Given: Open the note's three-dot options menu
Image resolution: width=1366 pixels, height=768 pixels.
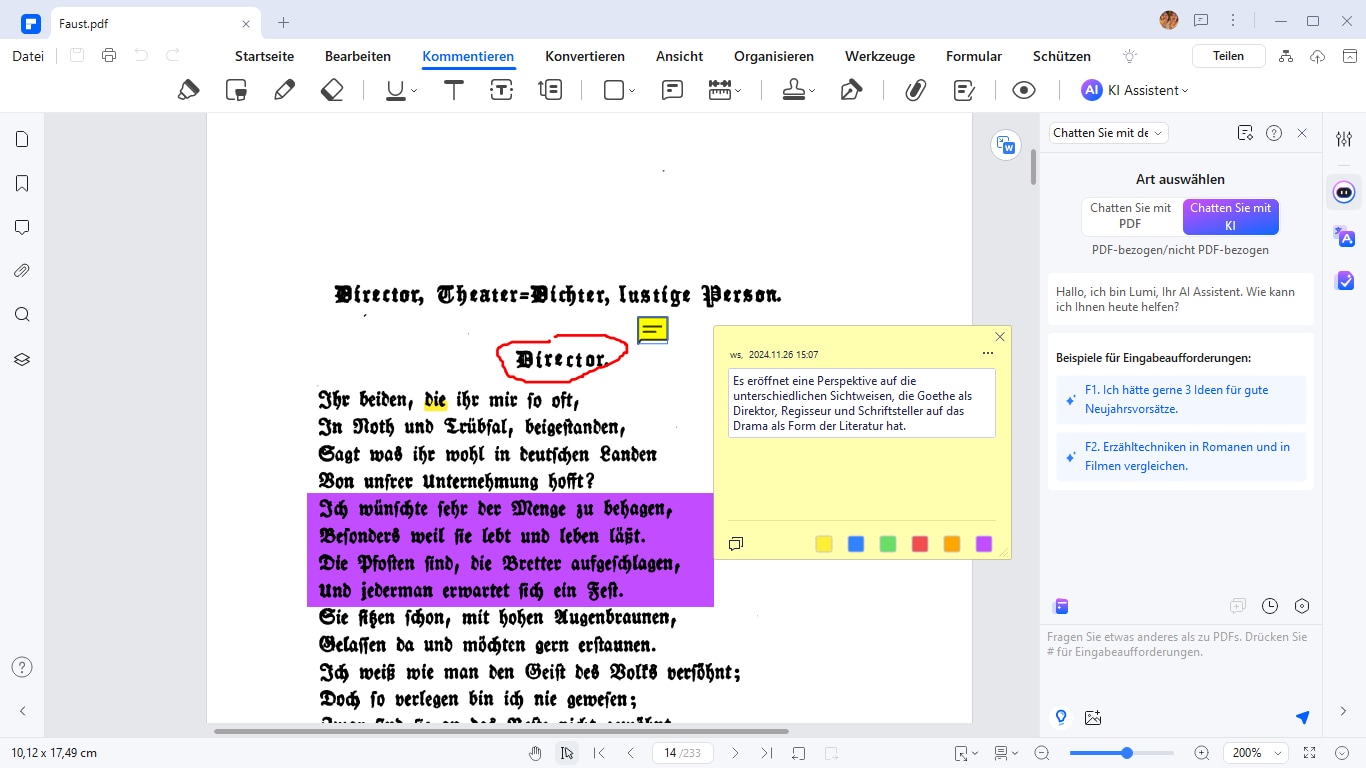Looking at the screenshot, I should pos(988,354).
